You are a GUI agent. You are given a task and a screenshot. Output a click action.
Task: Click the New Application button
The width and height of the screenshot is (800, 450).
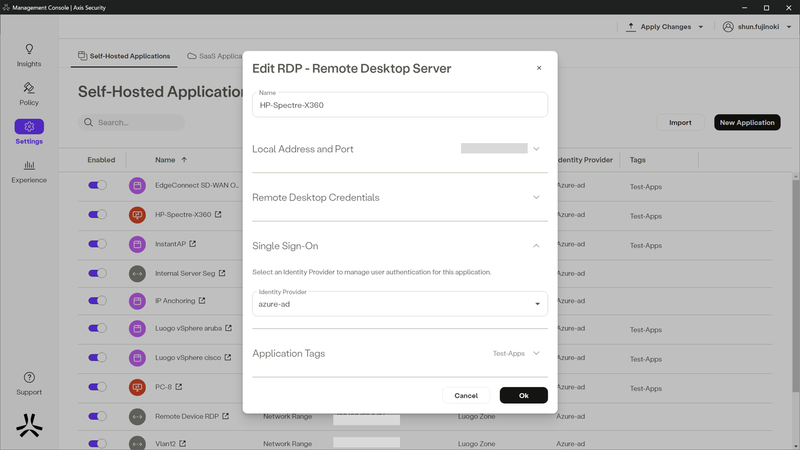pyautogui.click(x=747, y=122)
